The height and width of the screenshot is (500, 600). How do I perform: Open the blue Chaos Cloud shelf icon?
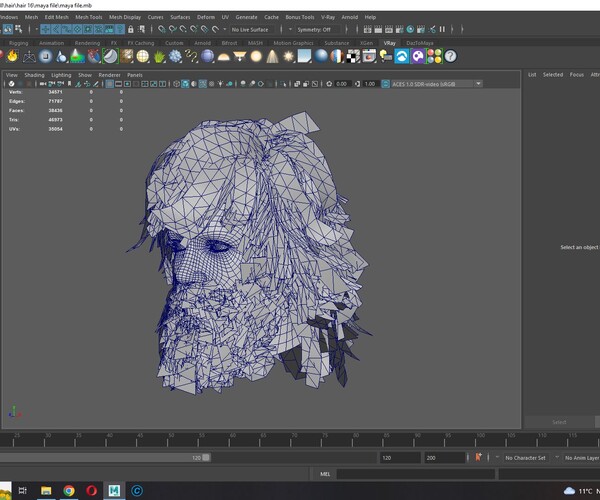tap(402, 56)
